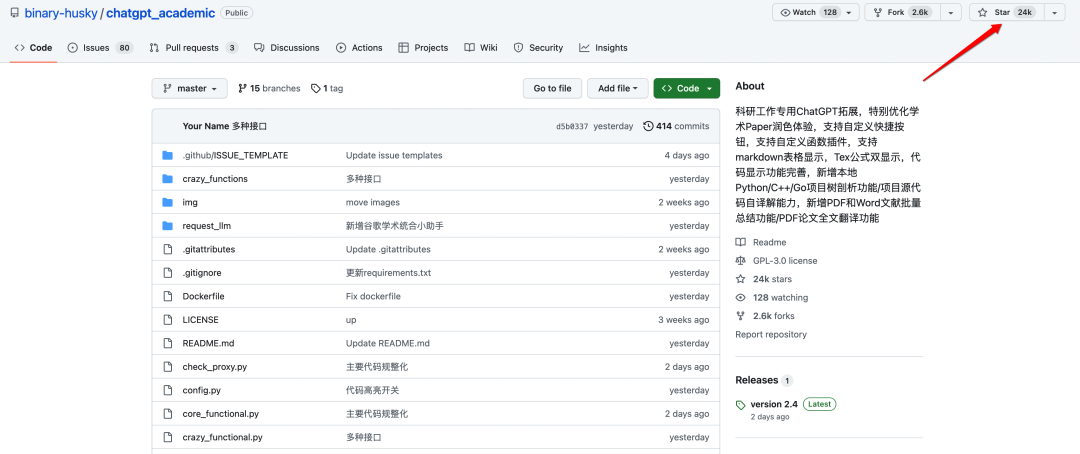Click the README.md file icon
This screenshot has height=454, width=1080.
click(x=167, y=343)
